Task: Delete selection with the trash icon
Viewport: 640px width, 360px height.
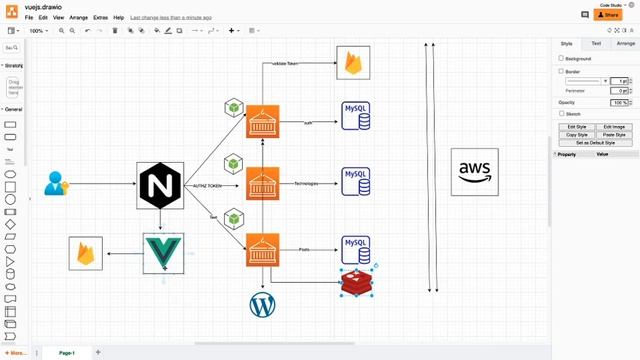Action: 115,31
